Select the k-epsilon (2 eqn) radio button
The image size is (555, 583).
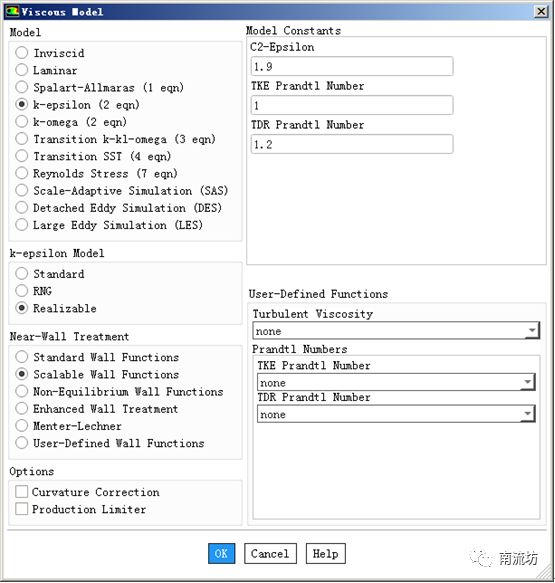tap(22, 104)
